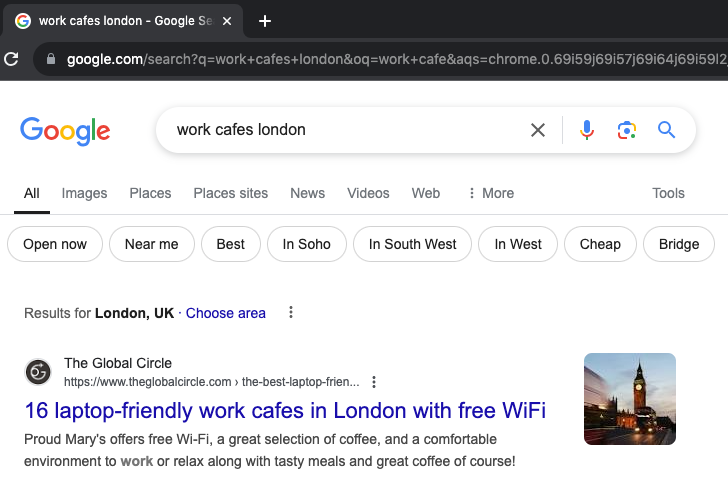Screen dimensions: 728x493
Task: Apply the Near me filter chip
Action: pos(152,244)
